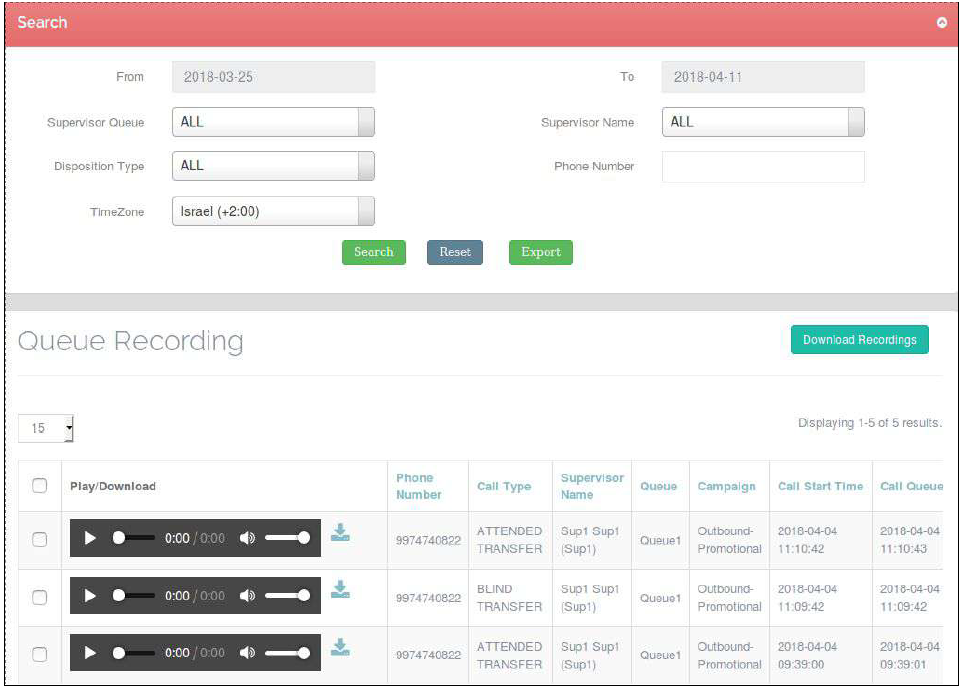
Task: Open the TimeZone dropdown showing Israel
Action: point(273,211)
